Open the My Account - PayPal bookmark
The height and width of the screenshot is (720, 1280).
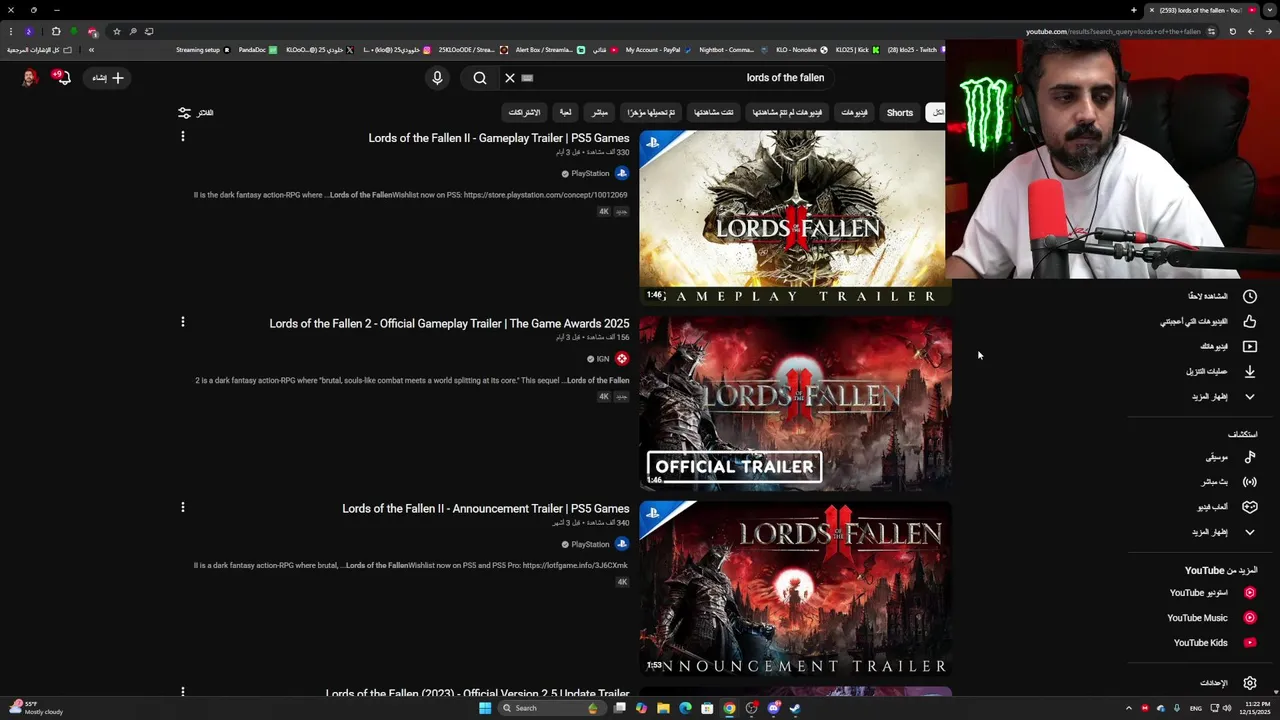pos(658,50)
